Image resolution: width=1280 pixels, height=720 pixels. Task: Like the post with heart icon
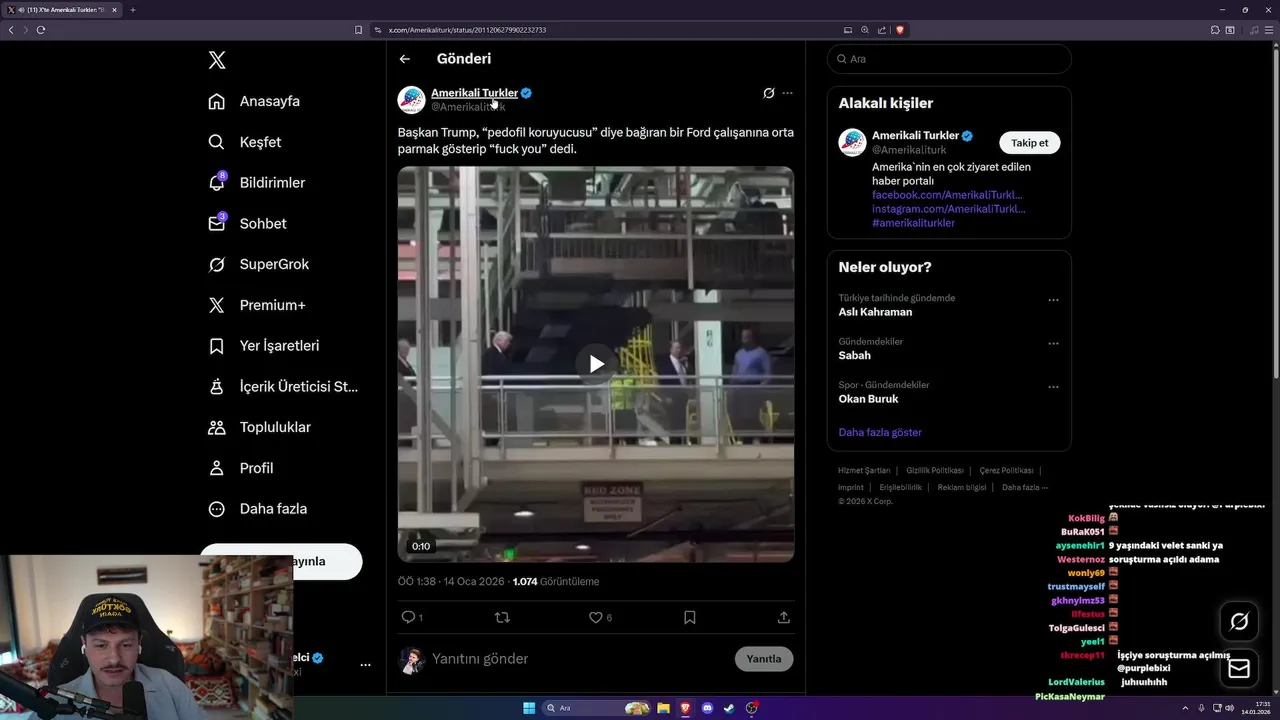coord(596,617)
